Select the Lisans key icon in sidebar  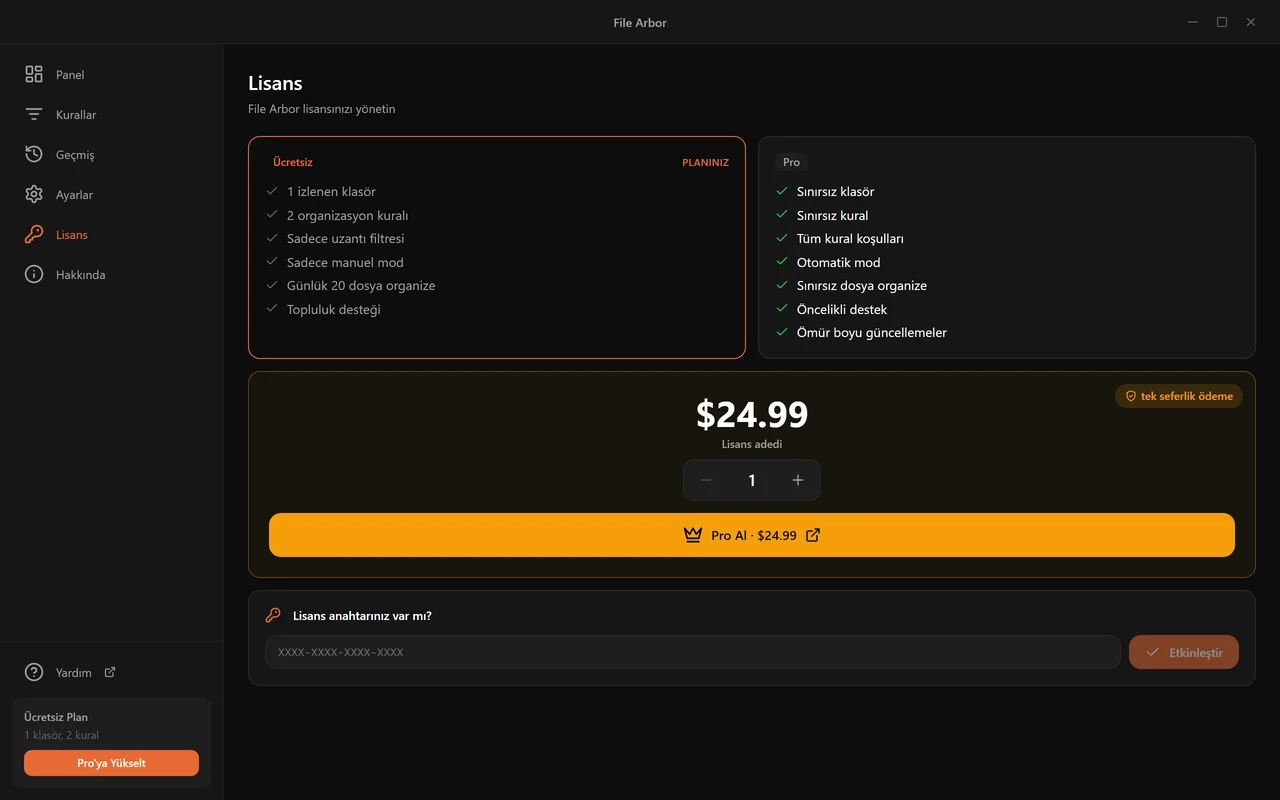34,234
